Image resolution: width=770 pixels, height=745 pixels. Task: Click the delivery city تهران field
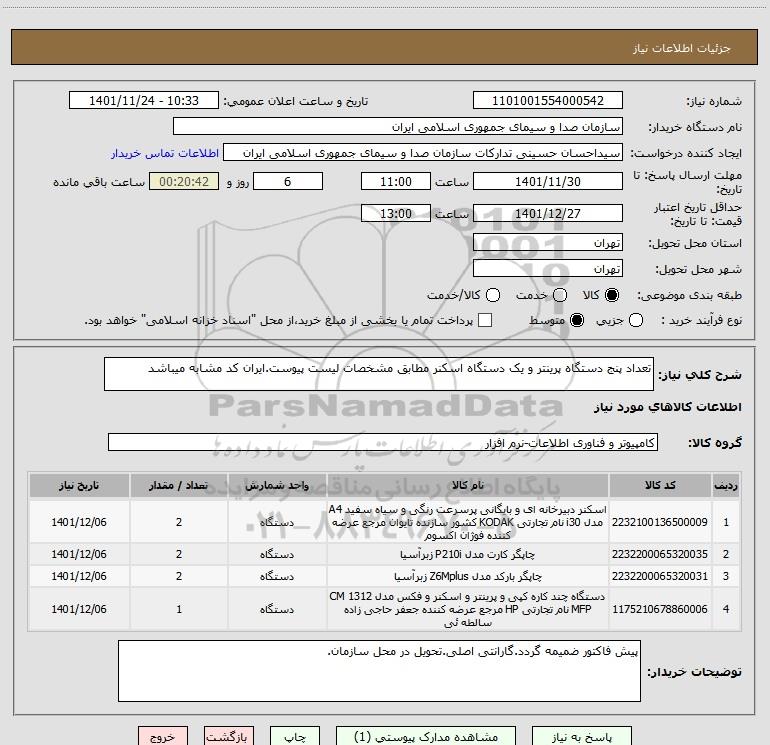tap(548, 269)
